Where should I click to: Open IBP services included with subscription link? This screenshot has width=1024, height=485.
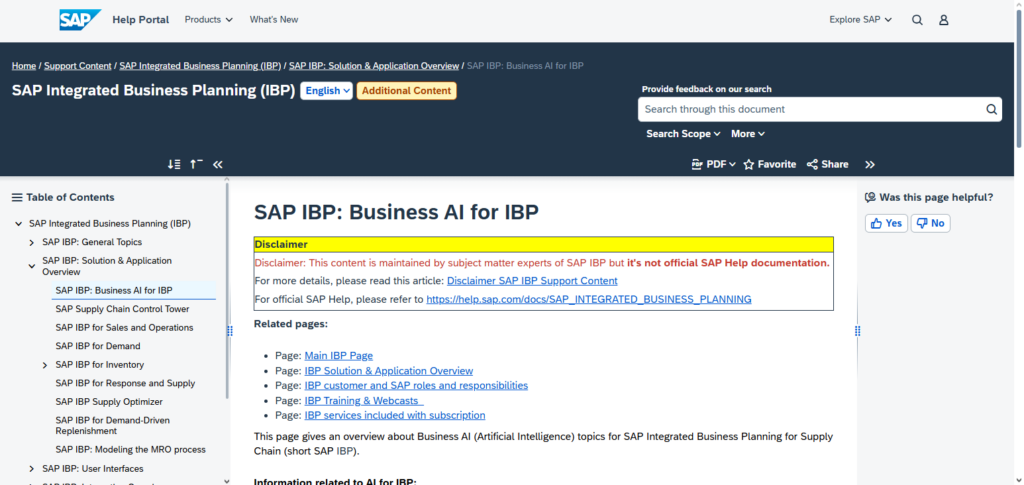click(395, 415)
